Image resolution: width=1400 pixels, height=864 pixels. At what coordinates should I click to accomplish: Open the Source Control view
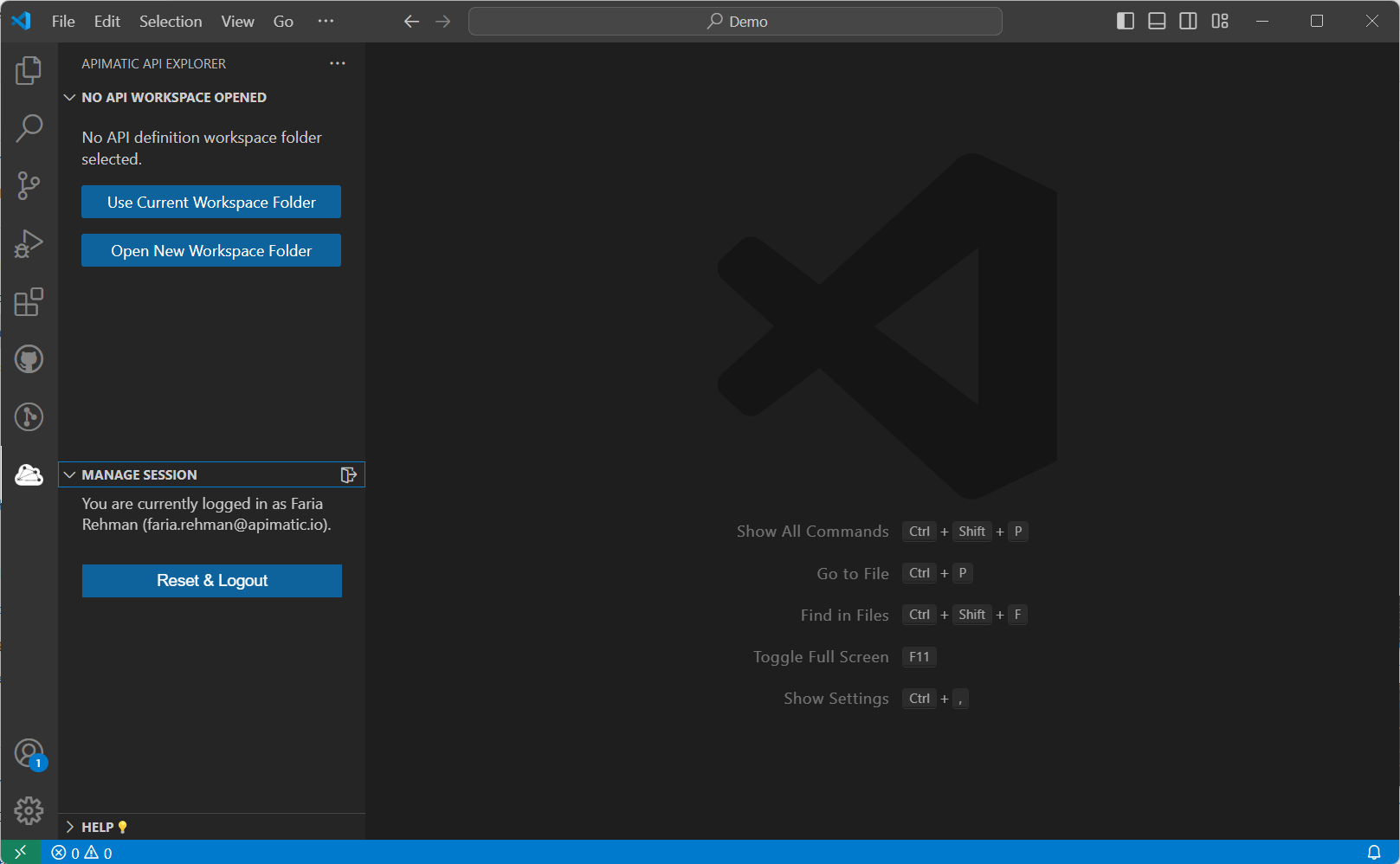click(29, 185)
